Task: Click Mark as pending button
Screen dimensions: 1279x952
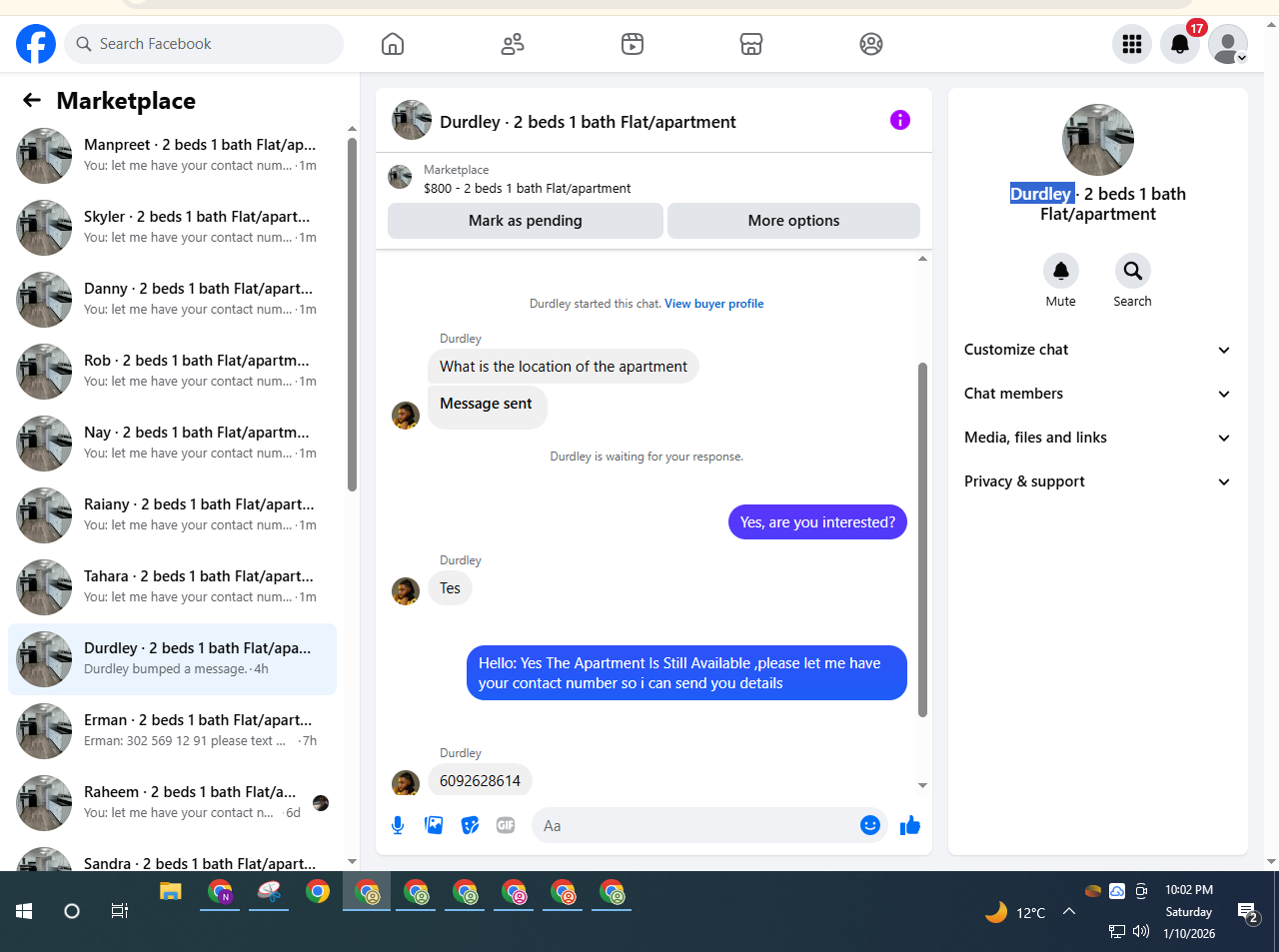Action: point(526,221)
